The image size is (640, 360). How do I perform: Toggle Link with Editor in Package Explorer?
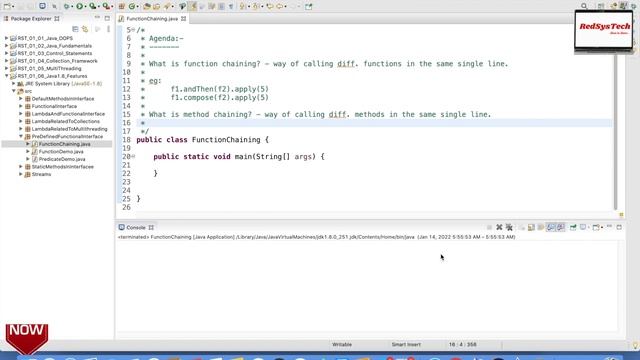[85, 29]
